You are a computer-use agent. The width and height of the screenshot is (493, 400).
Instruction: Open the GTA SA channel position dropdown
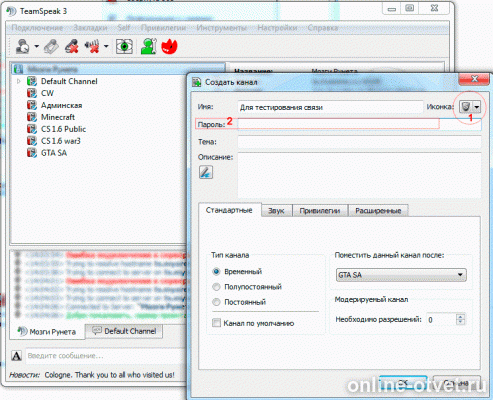coord(401,275)
